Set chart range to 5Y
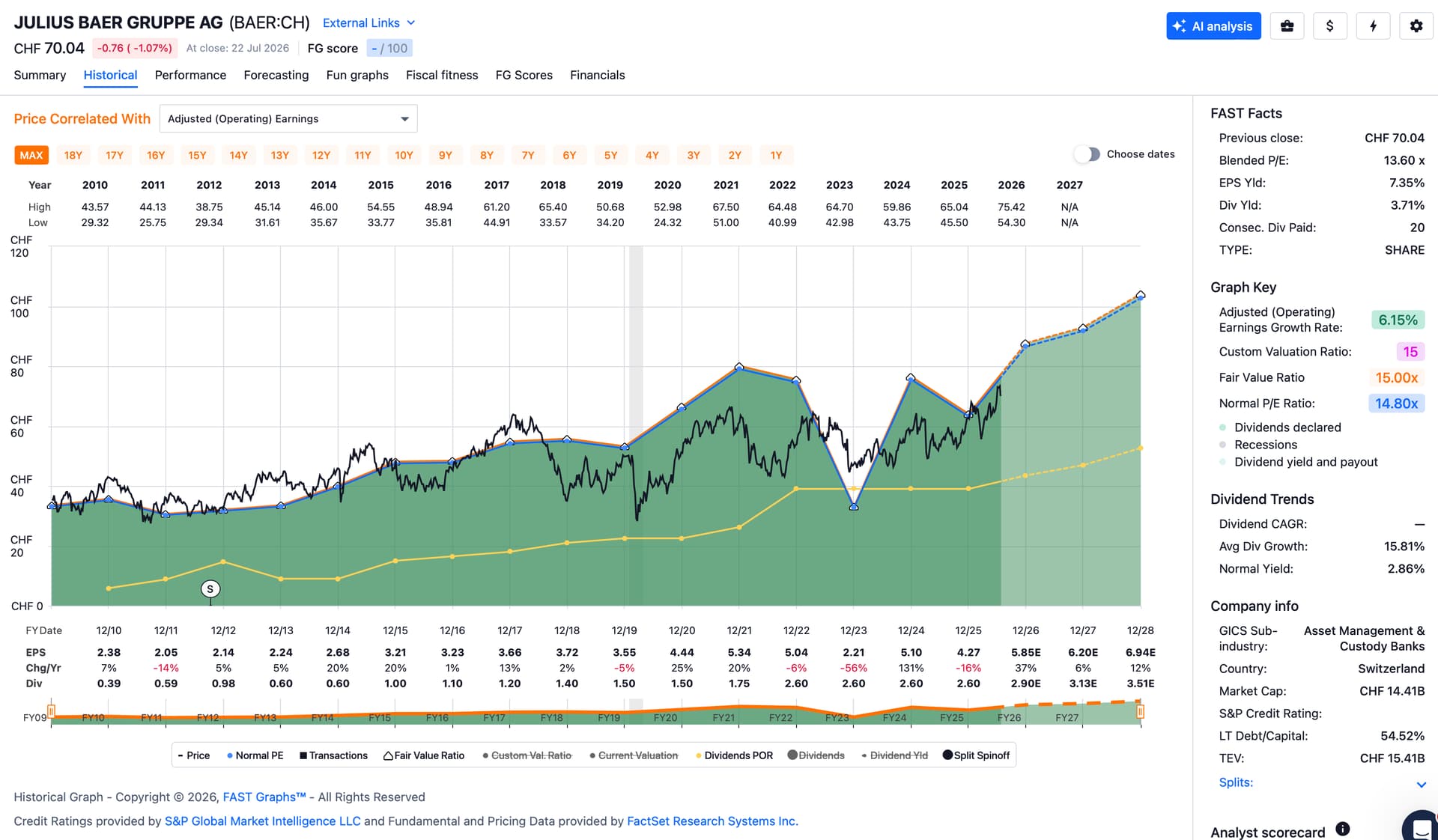This screenshot has width=1438, height=840. 611,155
